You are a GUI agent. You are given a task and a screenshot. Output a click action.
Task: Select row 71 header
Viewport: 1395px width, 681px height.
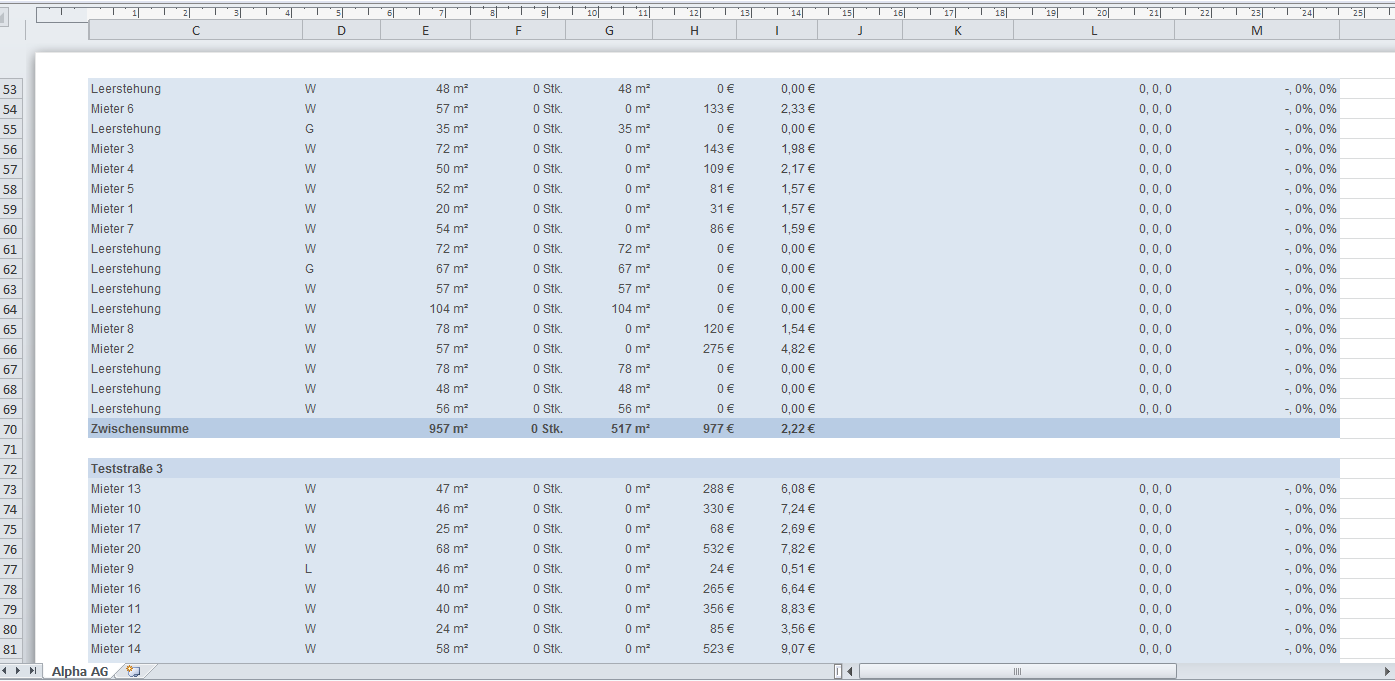[10, 449]
